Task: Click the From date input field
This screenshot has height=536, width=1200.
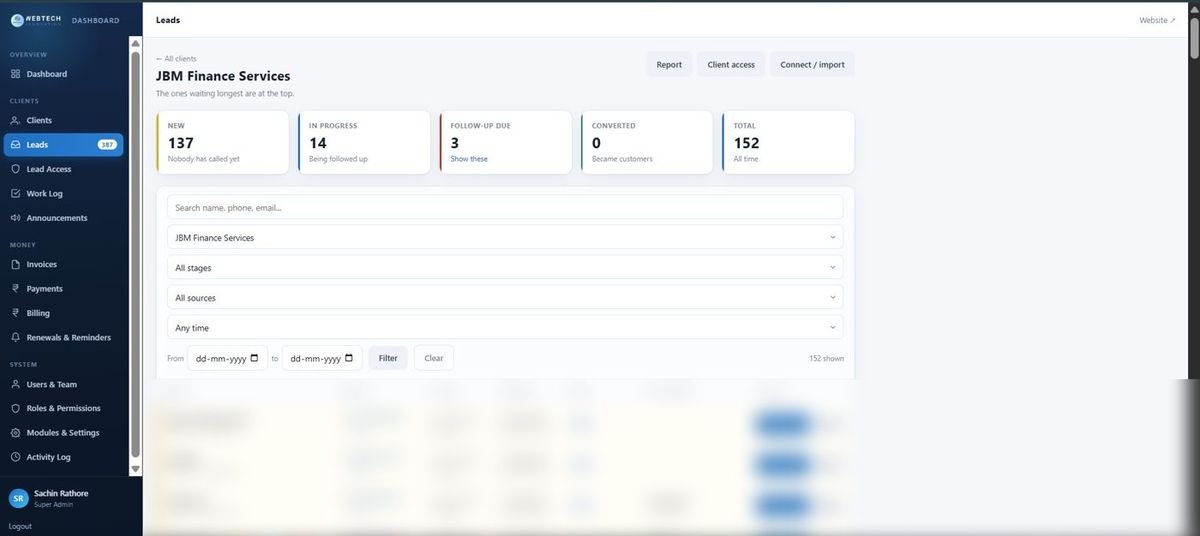Action: pos(228,358)
